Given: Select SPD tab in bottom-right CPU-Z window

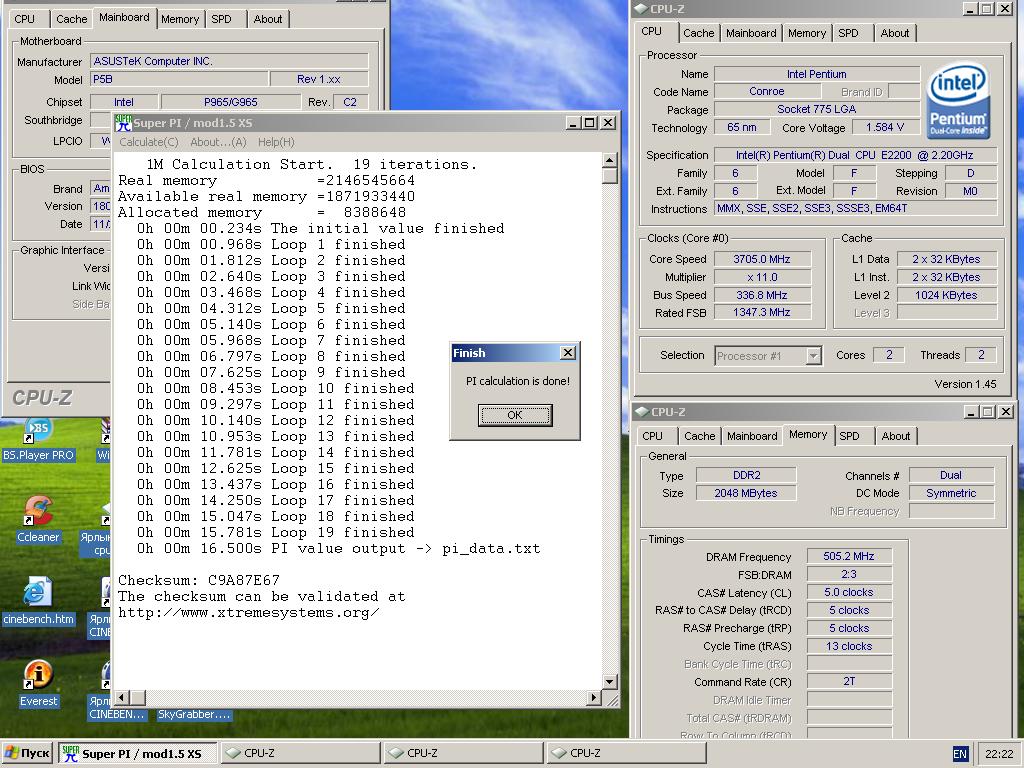Looking at the screenshot, I should click(x=849, y=436).
